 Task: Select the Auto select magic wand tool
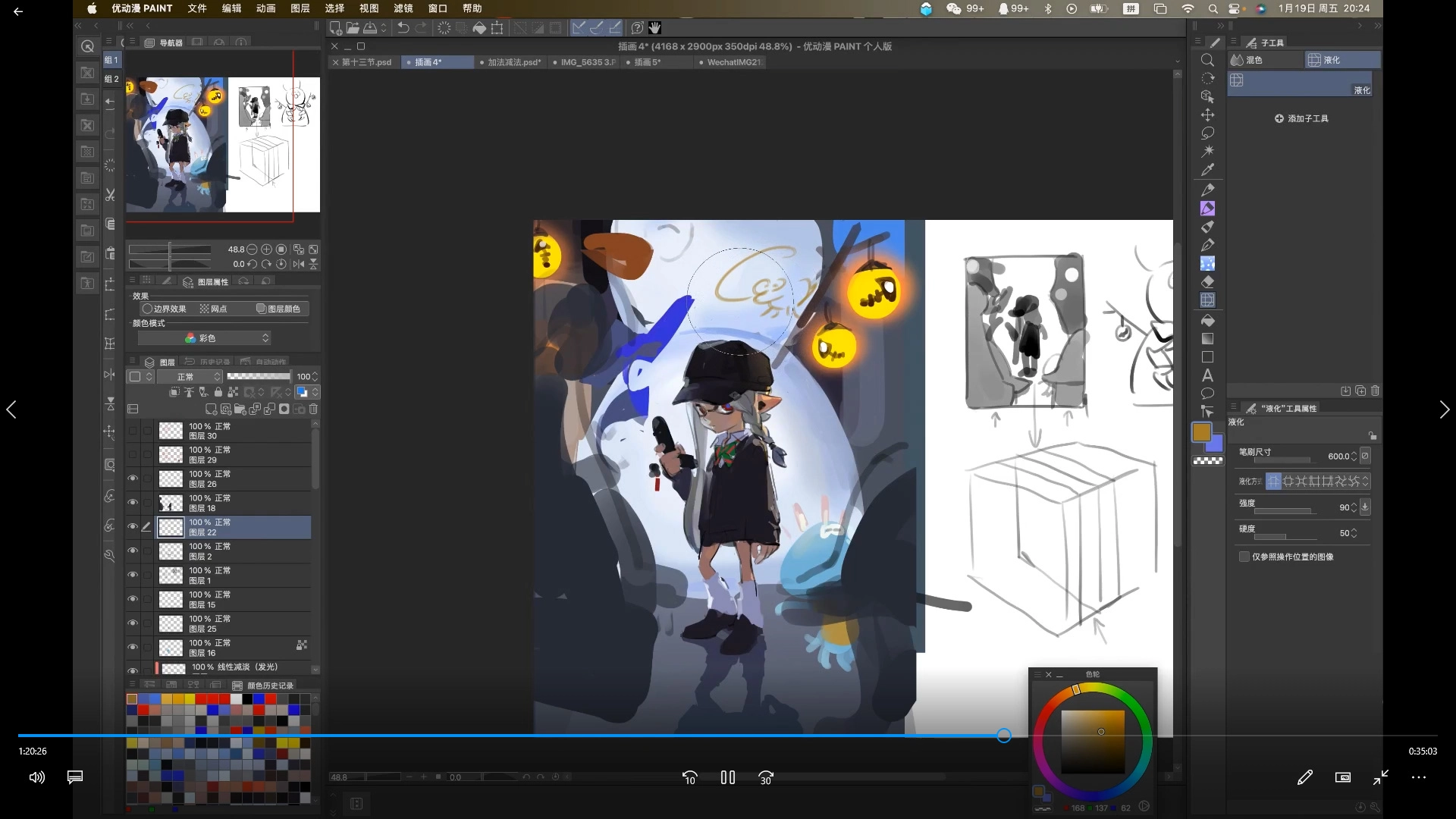1207,152
